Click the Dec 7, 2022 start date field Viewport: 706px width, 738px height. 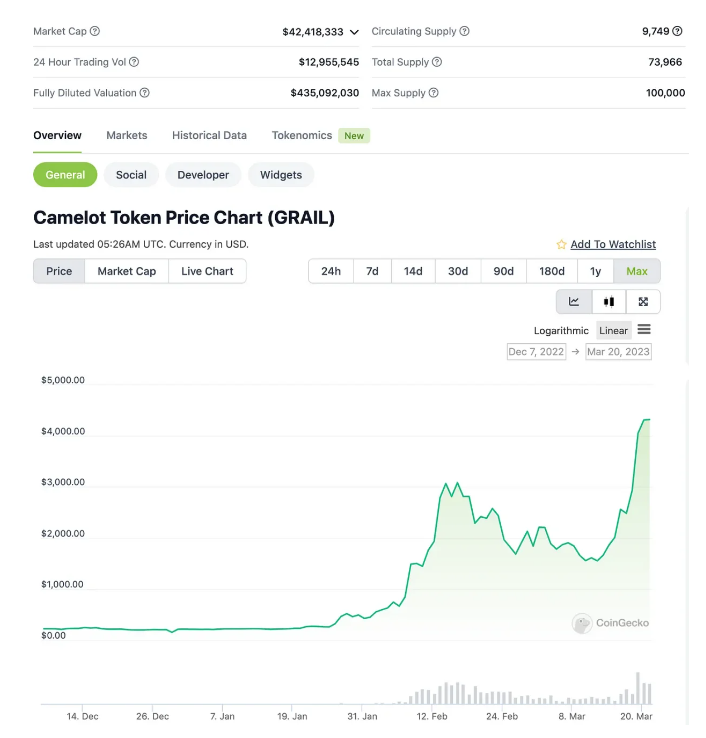click(536, 352)
